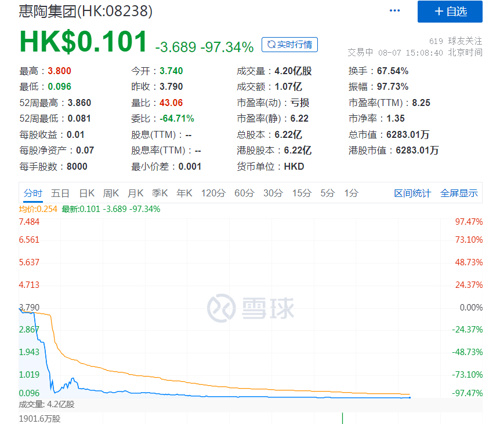Click the 每手股数 value 8000

77,166
